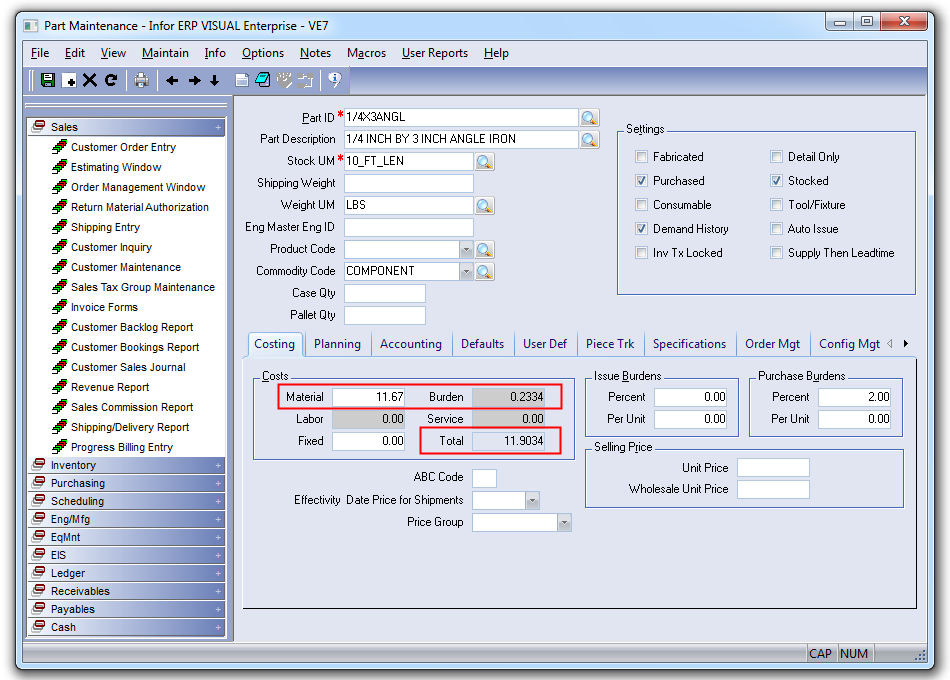Screen dimensions: 950x680
Task: Click Purchase Burdens Percent field
Action: point(854,397)
